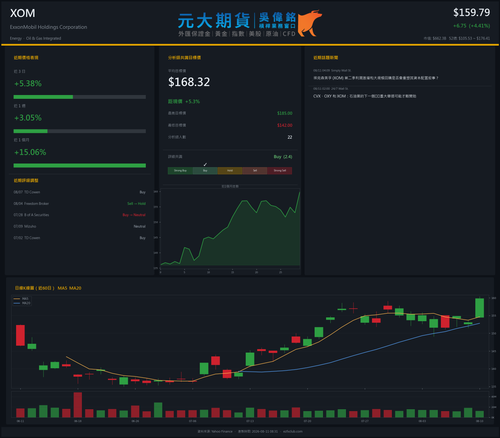Click the first large red candlestick
The width and height of the screenshot is (500, 438).
pos(20,335)
